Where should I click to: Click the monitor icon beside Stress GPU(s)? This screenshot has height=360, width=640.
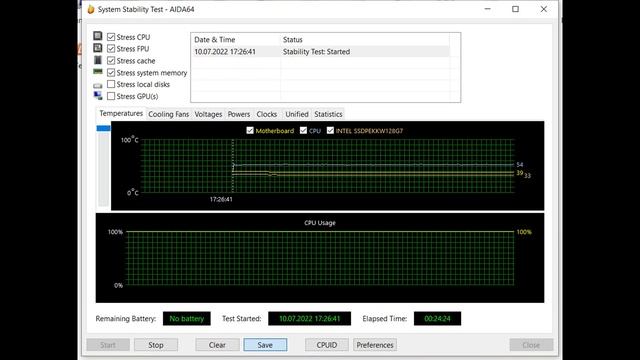pyautogui.click(x=98, y=96)
